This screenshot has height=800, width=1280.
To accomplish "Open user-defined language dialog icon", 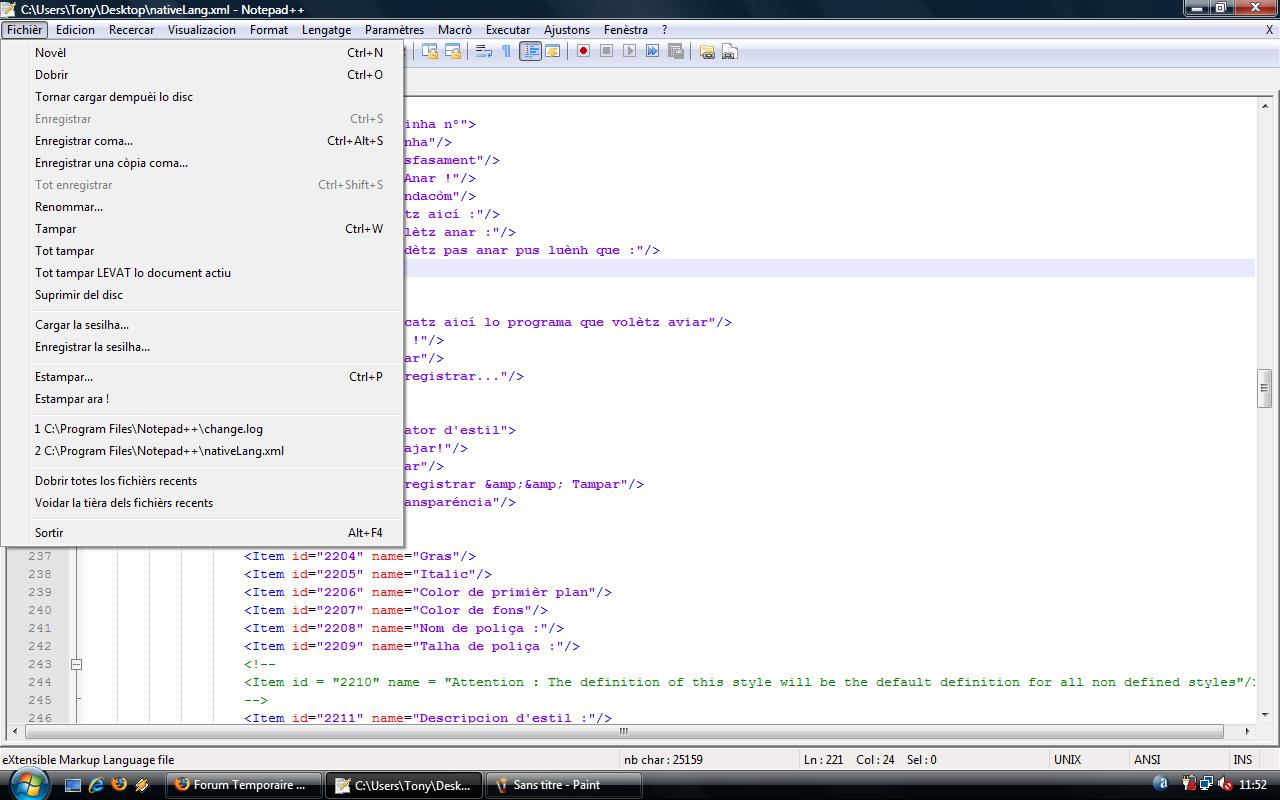I will pos(552,51).
